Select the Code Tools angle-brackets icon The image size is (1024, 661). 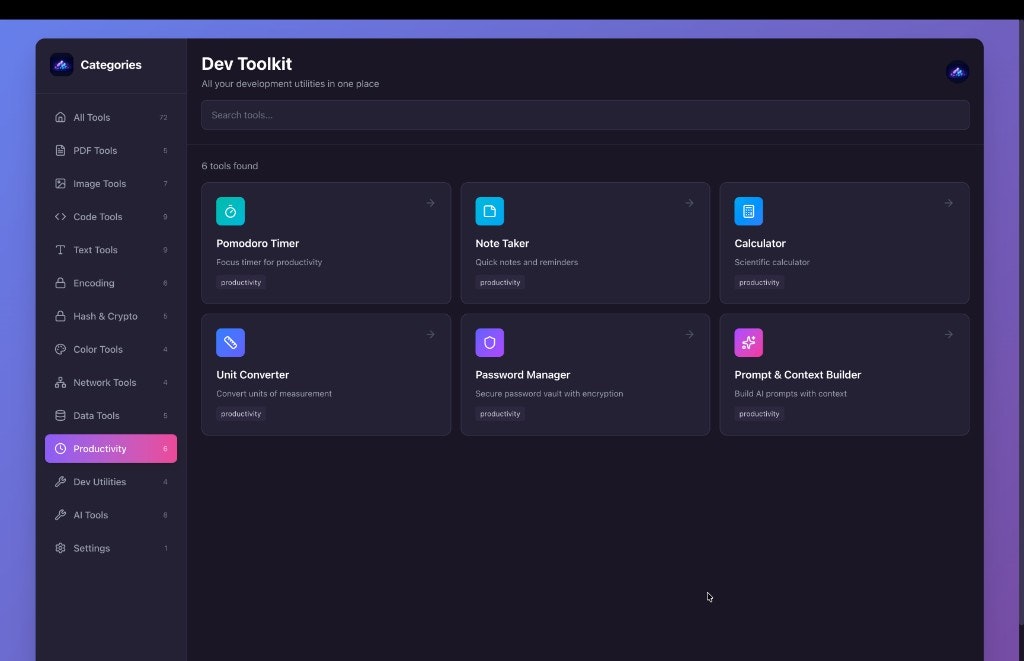pos(61,216)
